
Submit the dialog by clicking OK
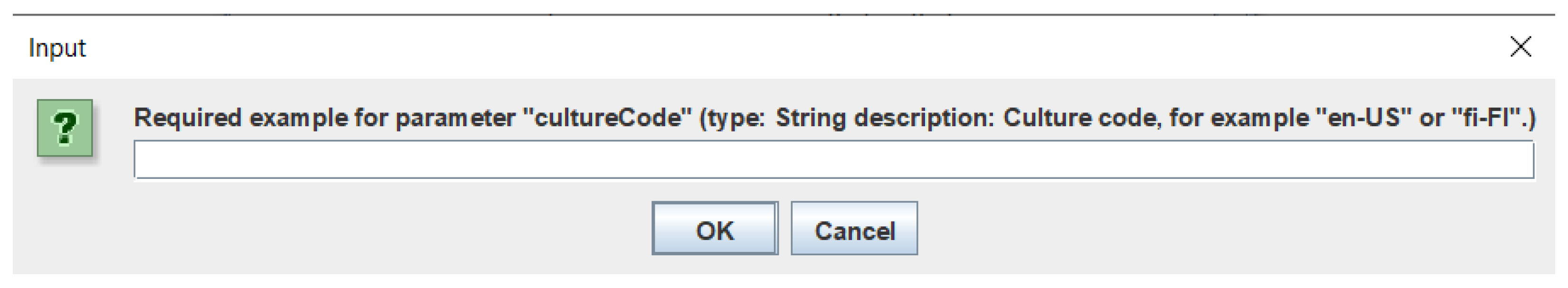pos(715,229)
